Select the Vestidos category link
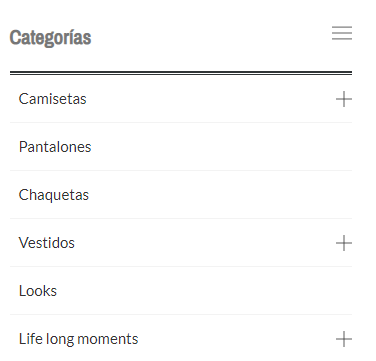 point(47,243)
